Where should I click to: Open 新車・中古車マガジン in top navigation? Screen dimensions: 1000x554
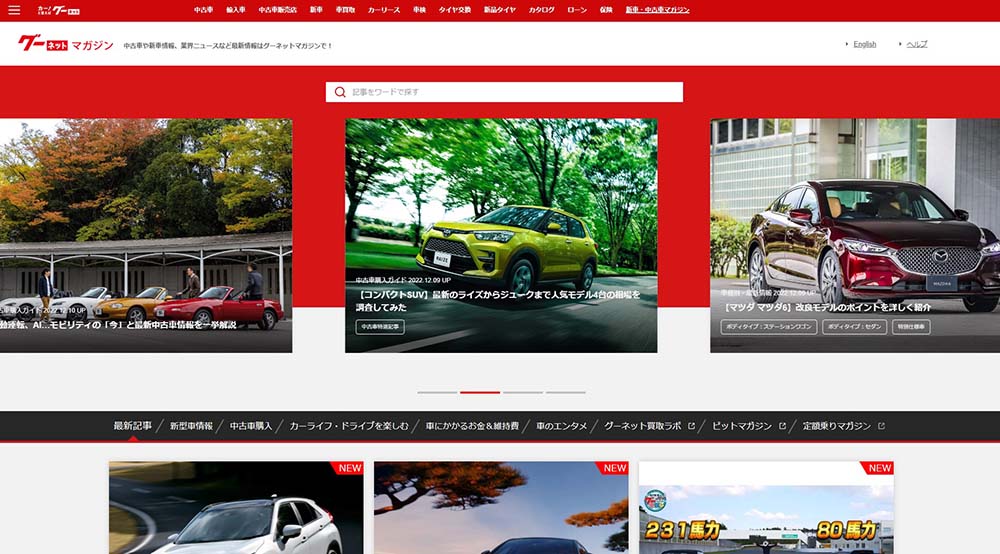tap(657, 10)
